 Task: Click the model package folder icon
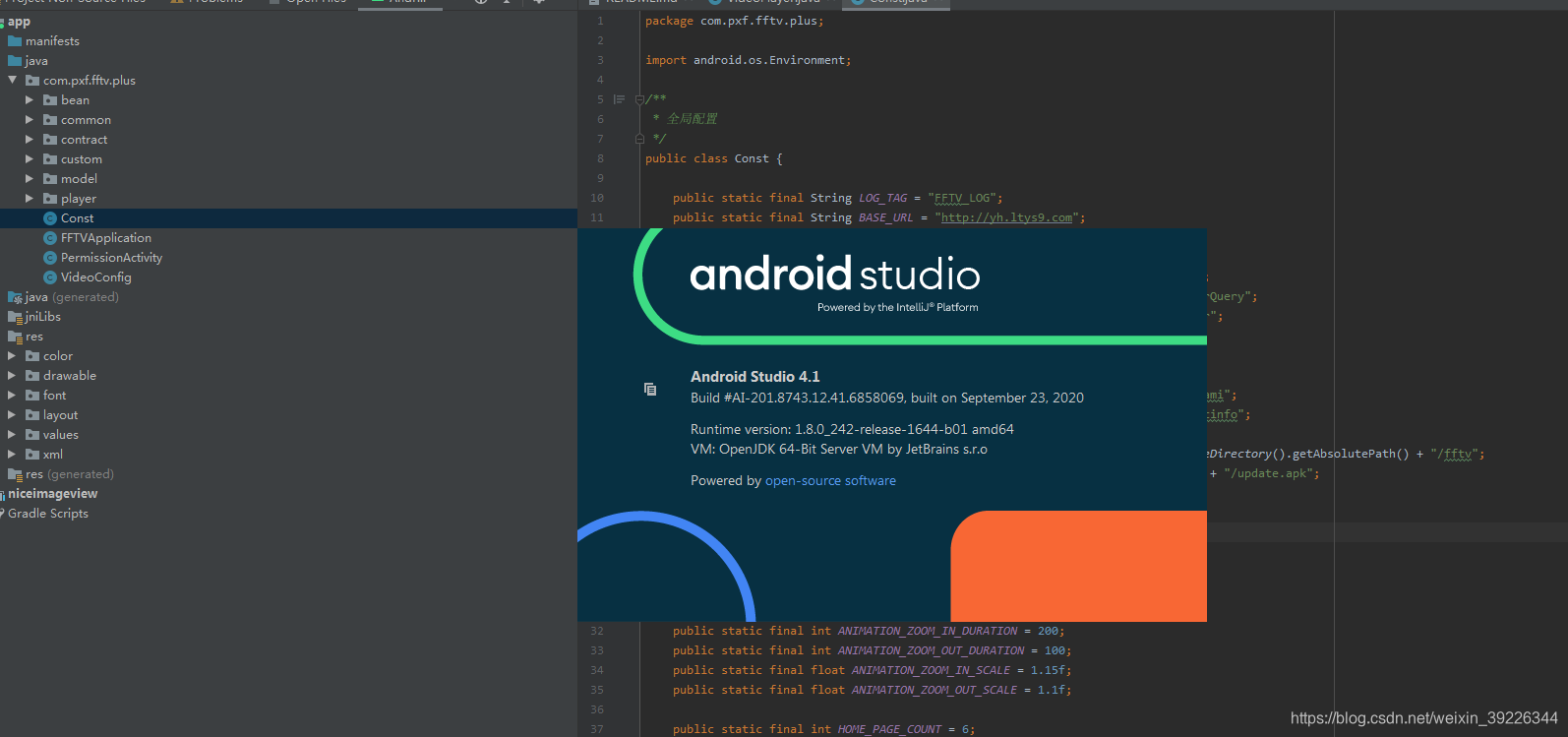[50, 179]
